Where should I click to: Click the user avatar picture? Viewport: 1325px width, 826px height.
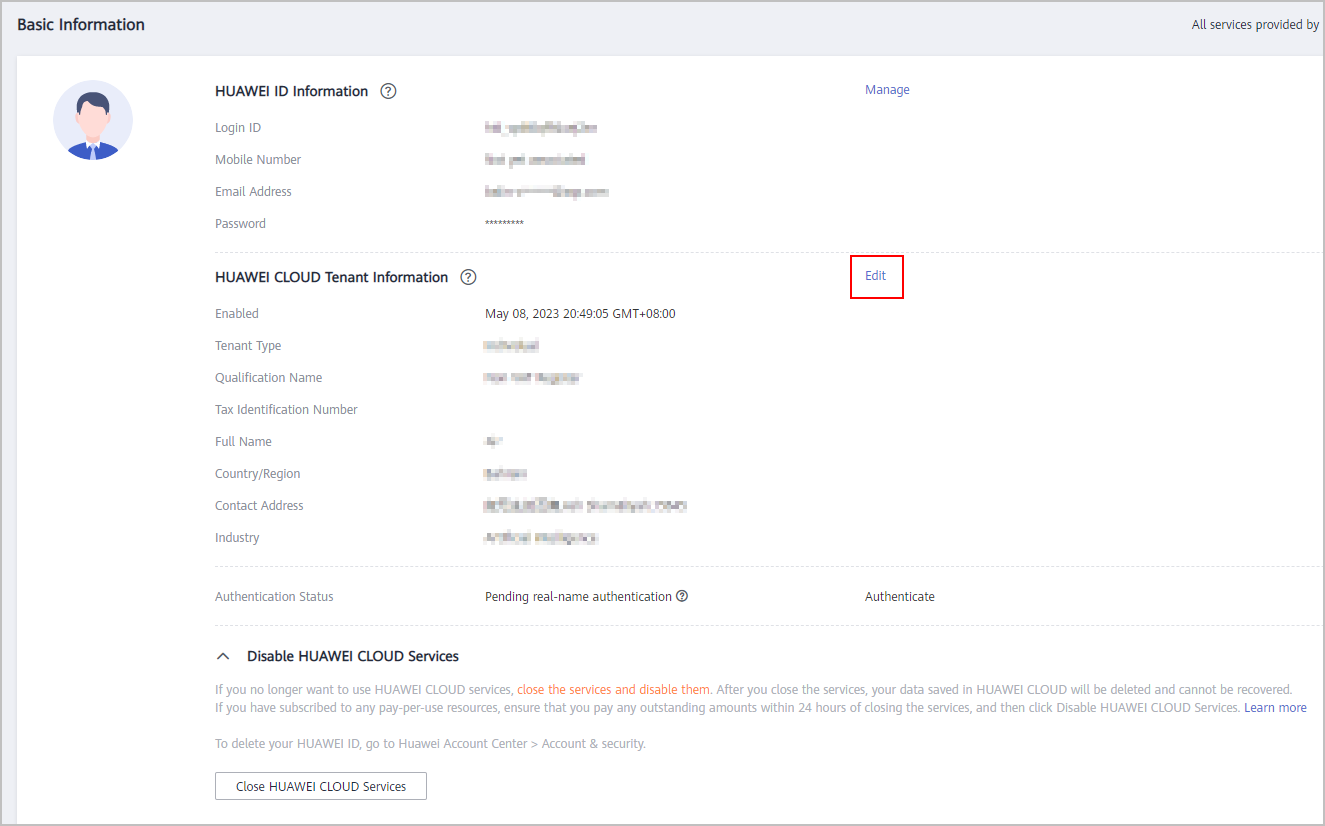click(93, 120)
